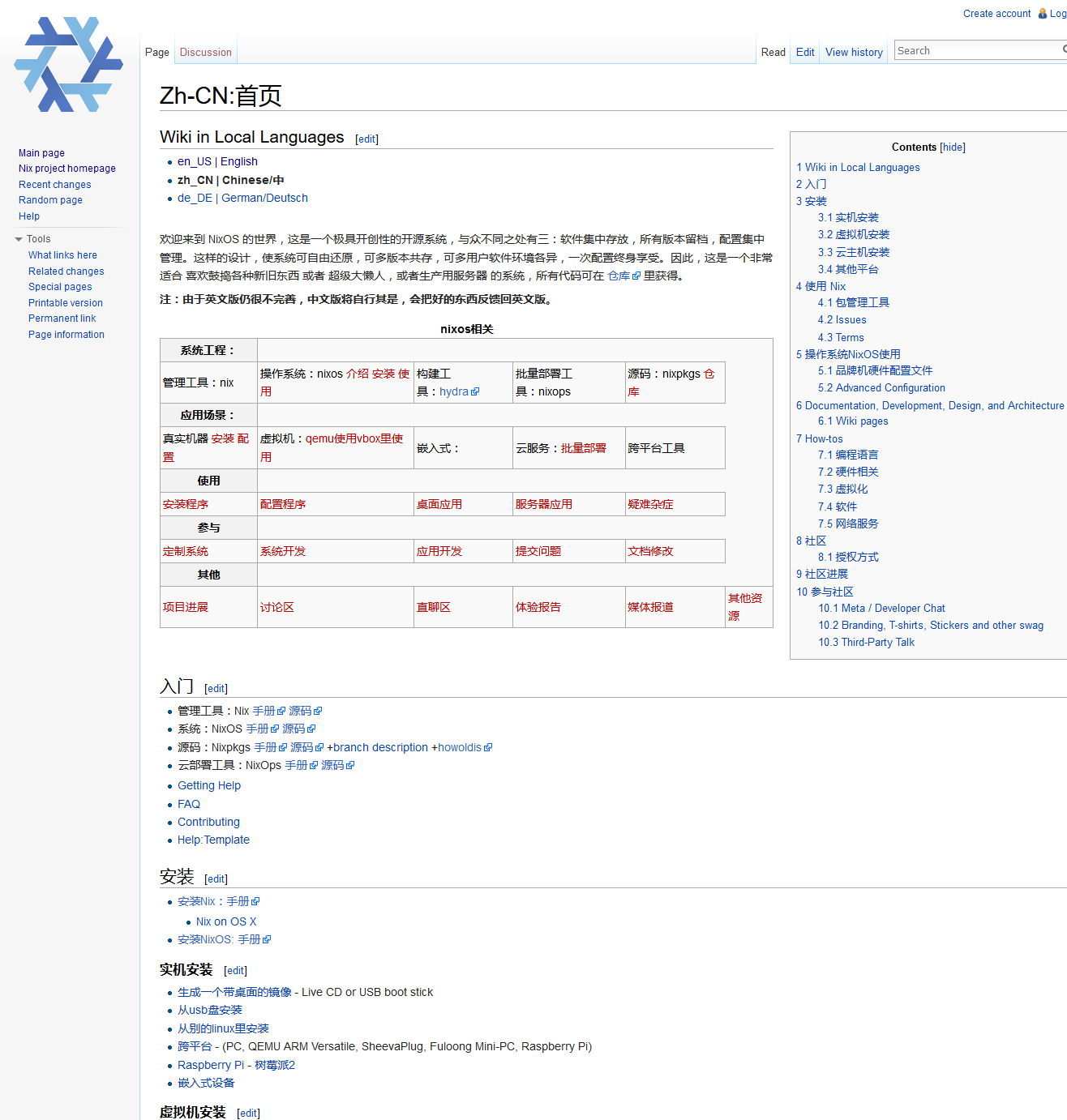This screenshot has height=1120, width=1067.
Task: Edit the 安装 section
Action: [216, 879]
